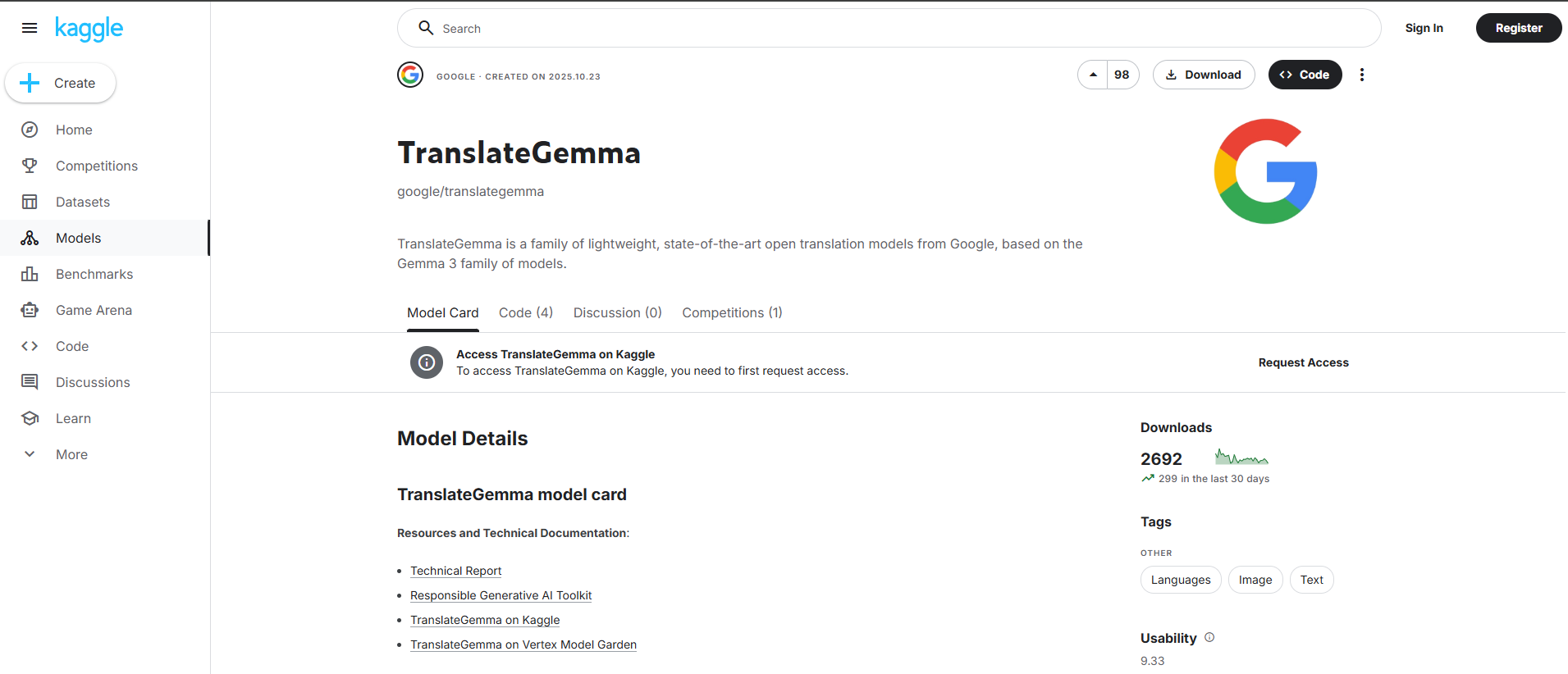Click the large Google logo image
1568x674 pixels.
click(x=1265, y=171)
